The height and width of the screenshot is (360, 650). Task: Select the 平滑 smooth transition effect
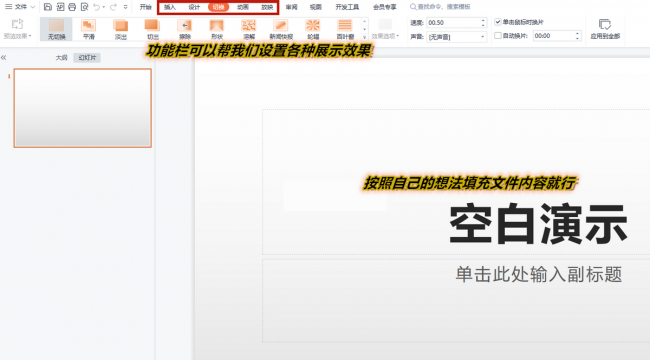click(x=88, y=29)
